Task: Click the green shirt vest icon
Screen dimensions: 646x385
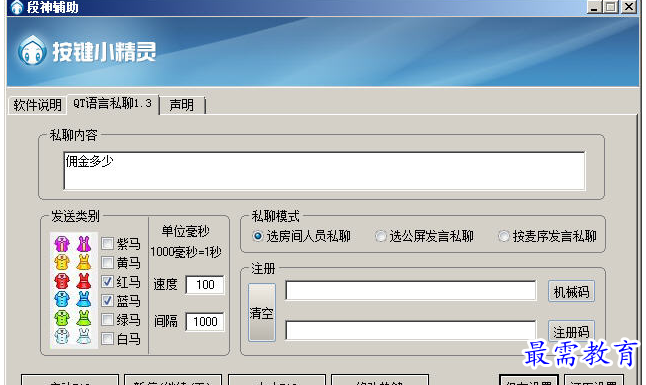Action: (x=62, y=318)
